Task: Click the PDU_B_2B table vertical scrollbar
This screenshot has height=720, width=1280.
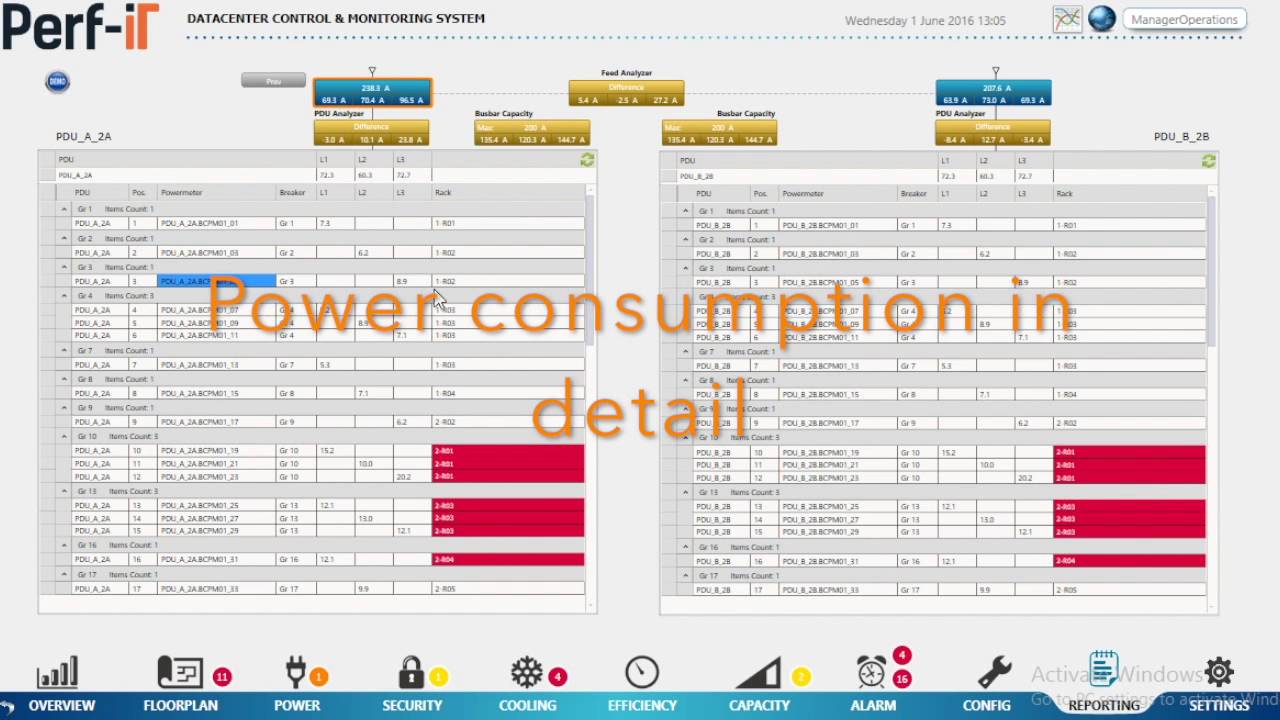Action: click(x=1212, y=270)
